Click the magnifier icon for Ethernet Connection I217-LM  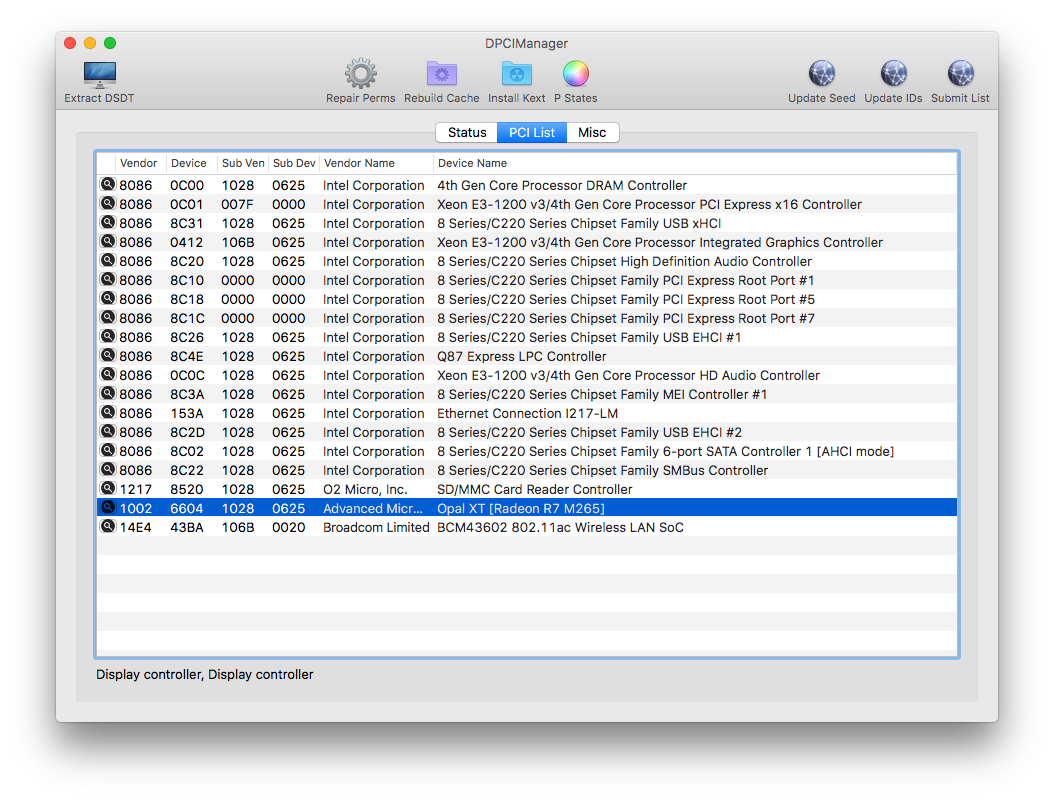(107, 413)
